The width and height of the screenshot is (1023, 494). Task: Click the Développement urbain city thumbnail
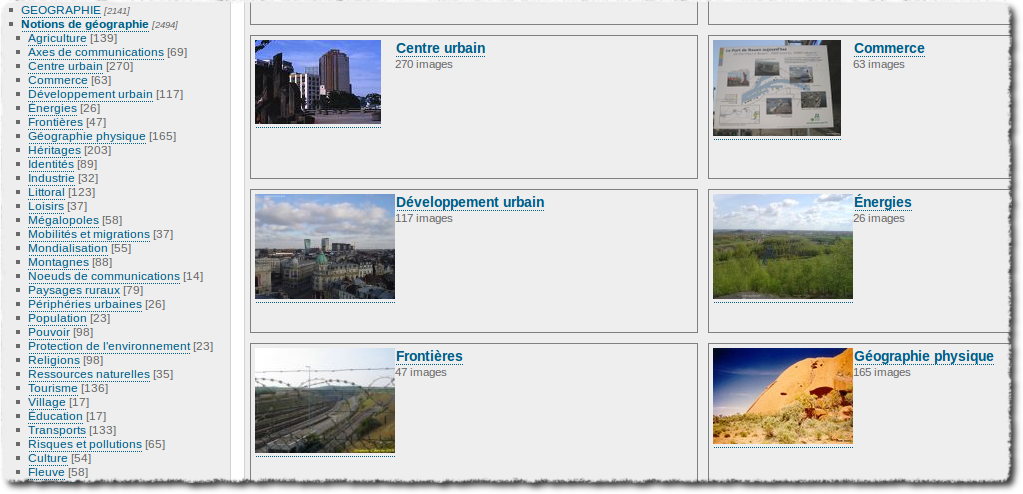325,246
